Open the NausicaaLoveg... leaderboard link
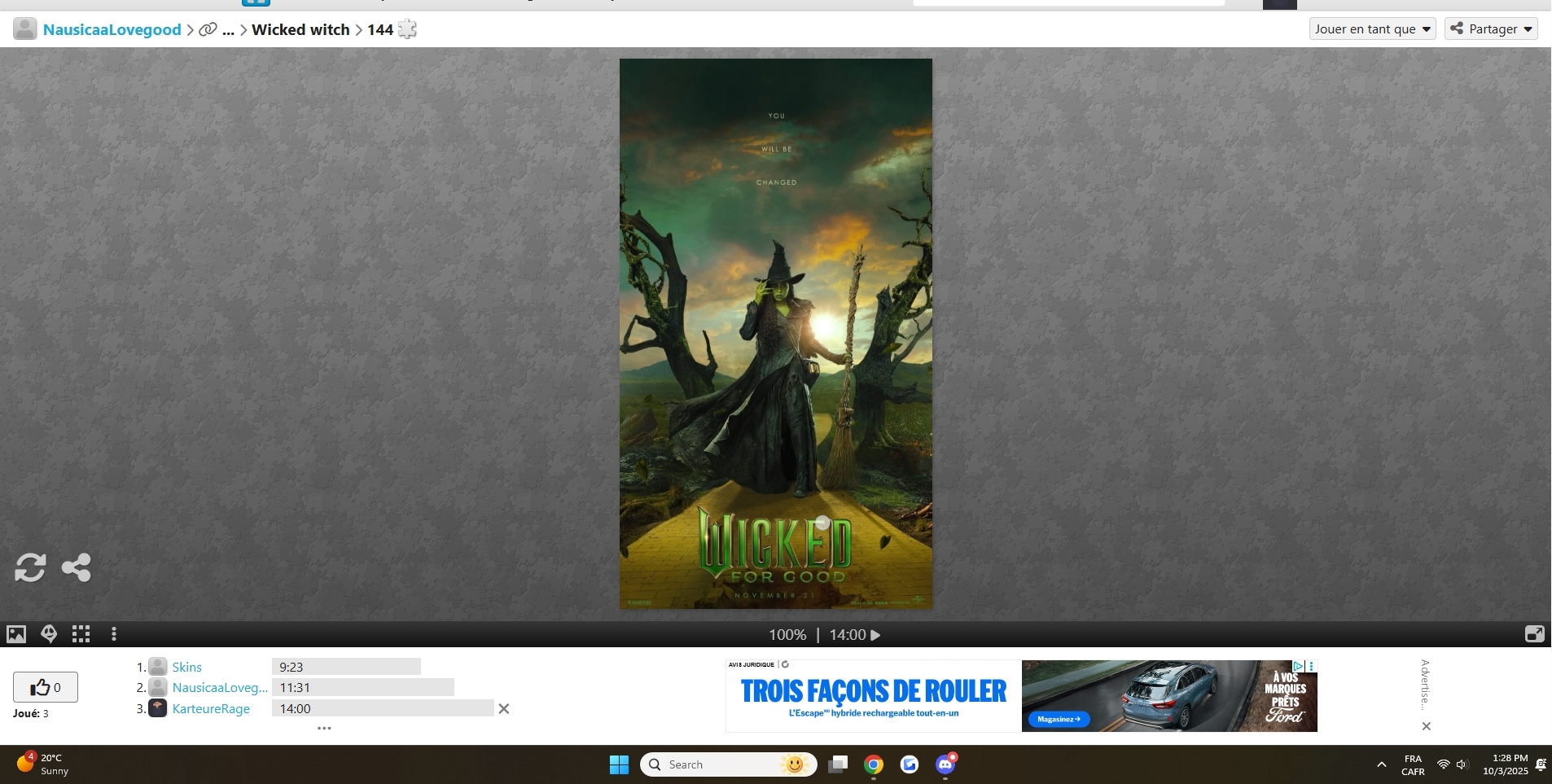 click(220, 688)
